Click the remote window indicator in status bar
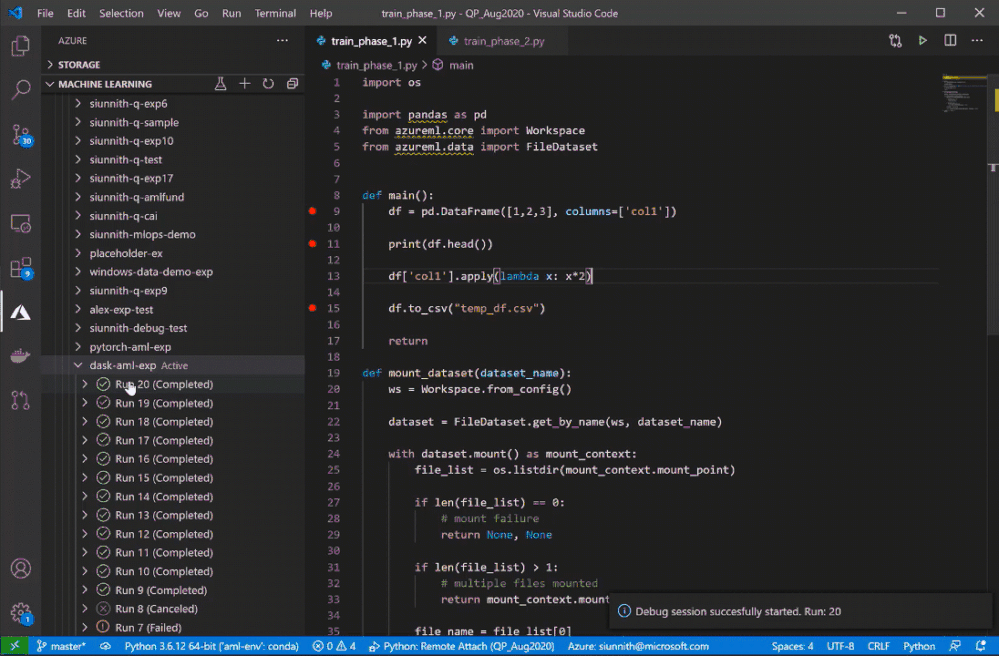999x656 pixels. pos(15,646)
